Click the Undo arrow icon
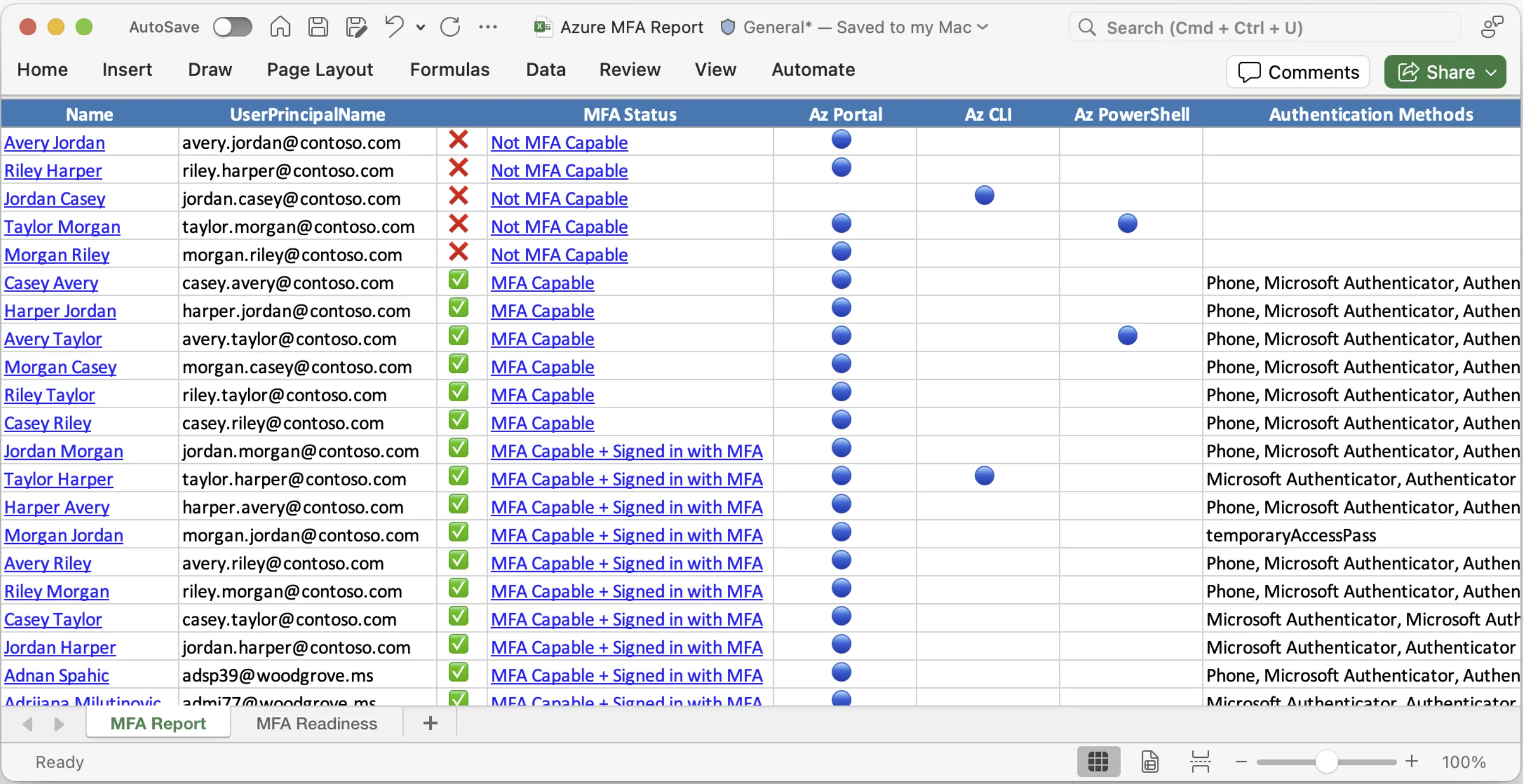 [x=394, y=27]
